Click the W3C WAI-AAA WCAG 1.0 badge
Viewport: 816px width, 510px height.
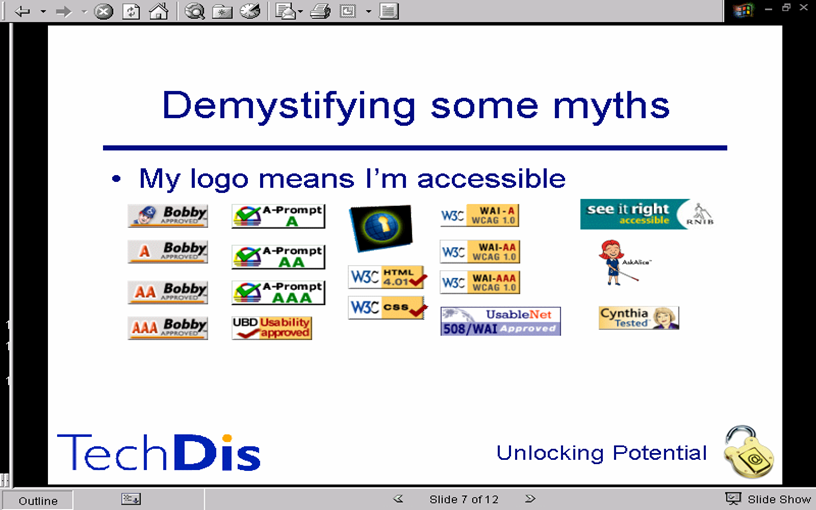pos(479,282)
